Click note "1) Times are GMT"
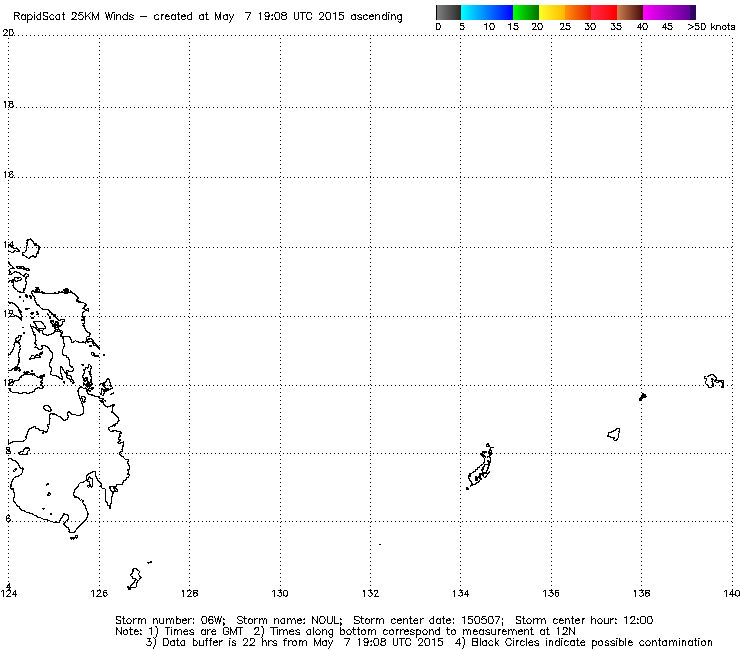740x650 pixels. point(196,632)
